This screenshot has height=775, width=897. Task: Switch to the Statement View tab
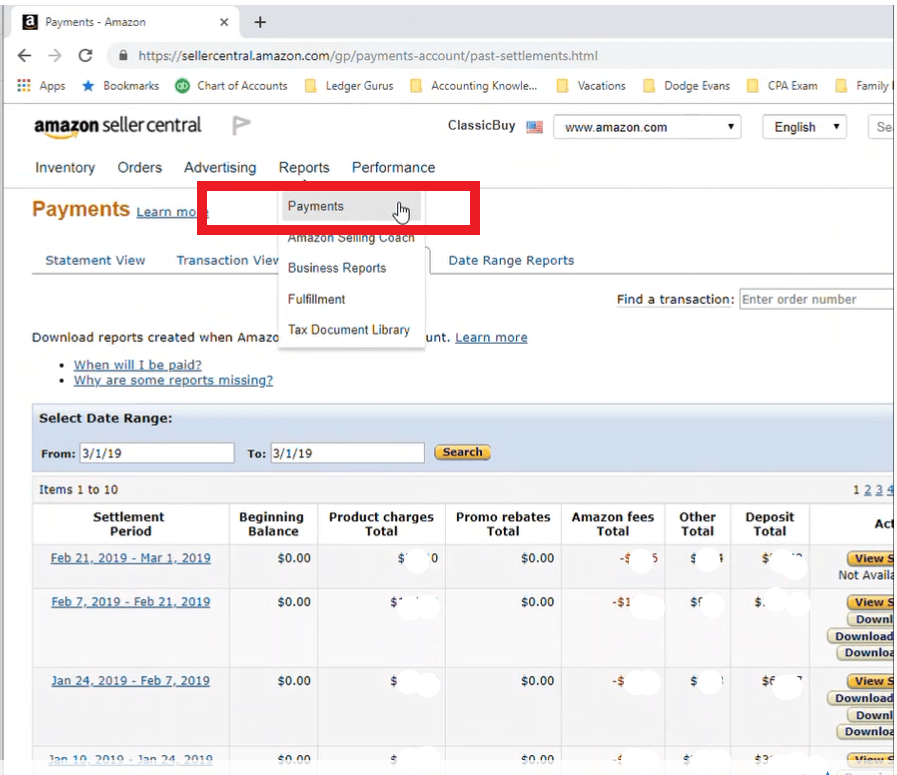(x=95, y=261)
